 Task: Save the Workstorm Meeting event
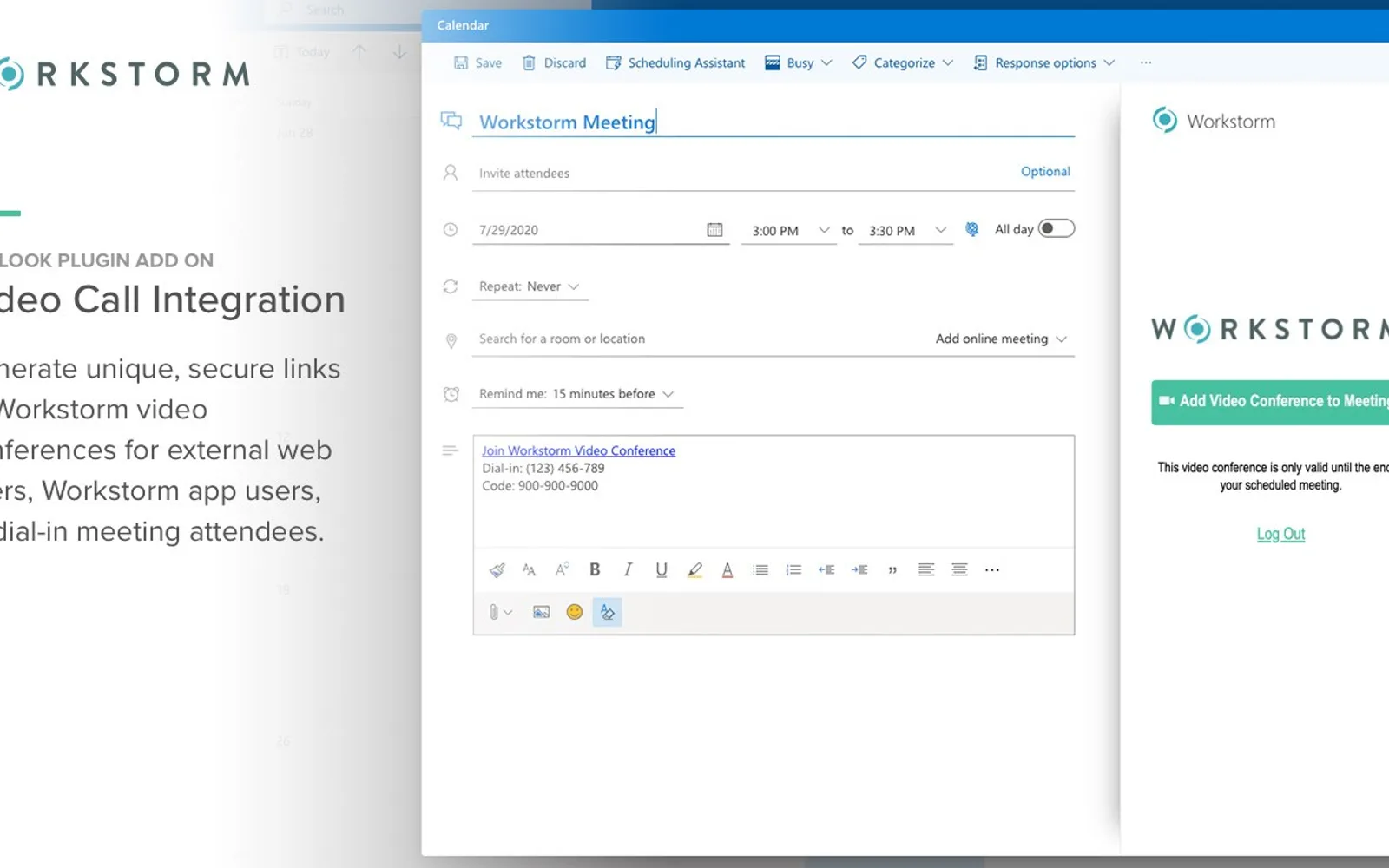click(477, 62)
